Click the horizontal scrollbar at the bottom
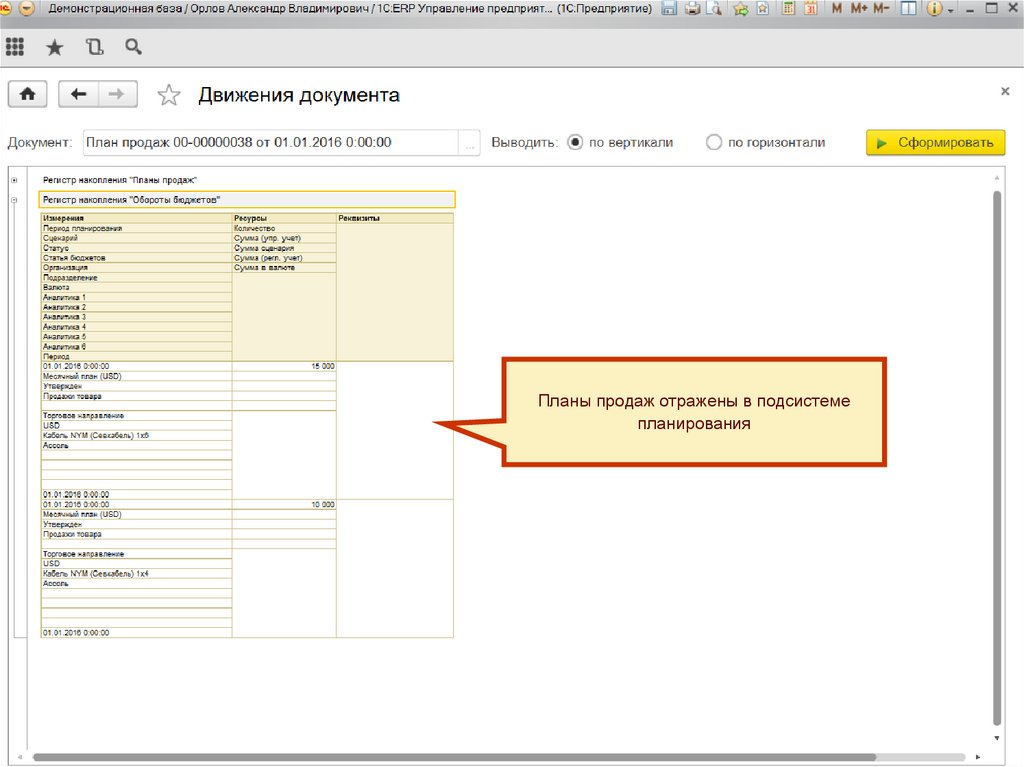The height and width of the screenshot is (767, 1024). (x=454, y=758)
